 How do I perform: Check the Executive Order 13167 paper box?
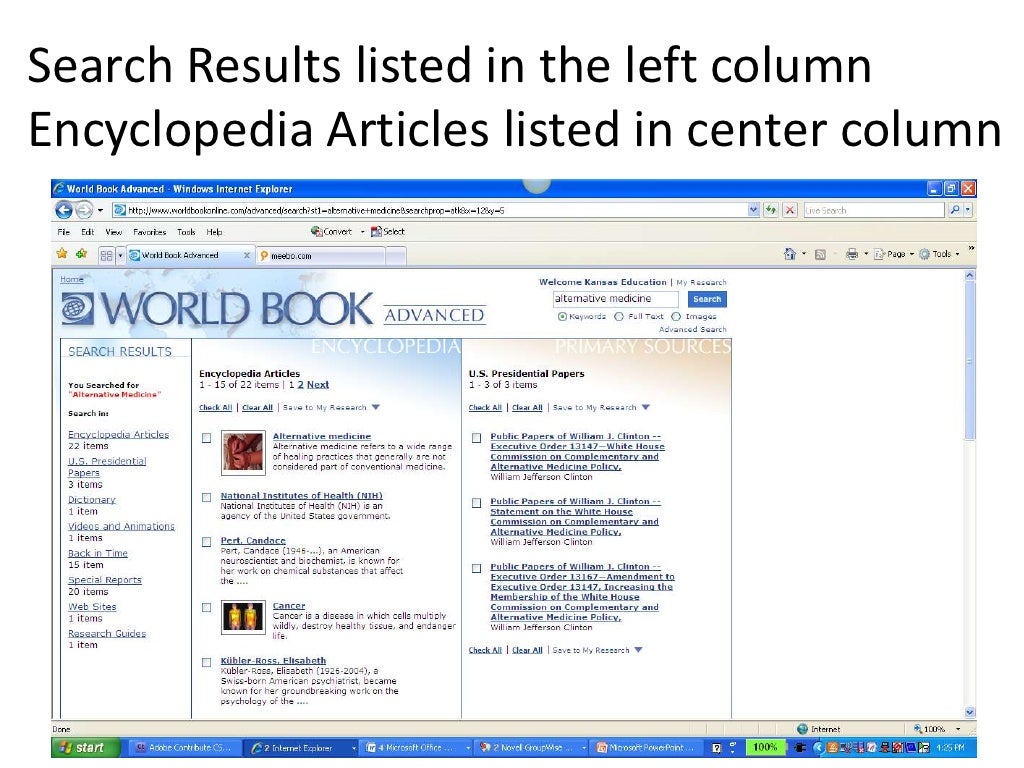click(x=477, y=569)
